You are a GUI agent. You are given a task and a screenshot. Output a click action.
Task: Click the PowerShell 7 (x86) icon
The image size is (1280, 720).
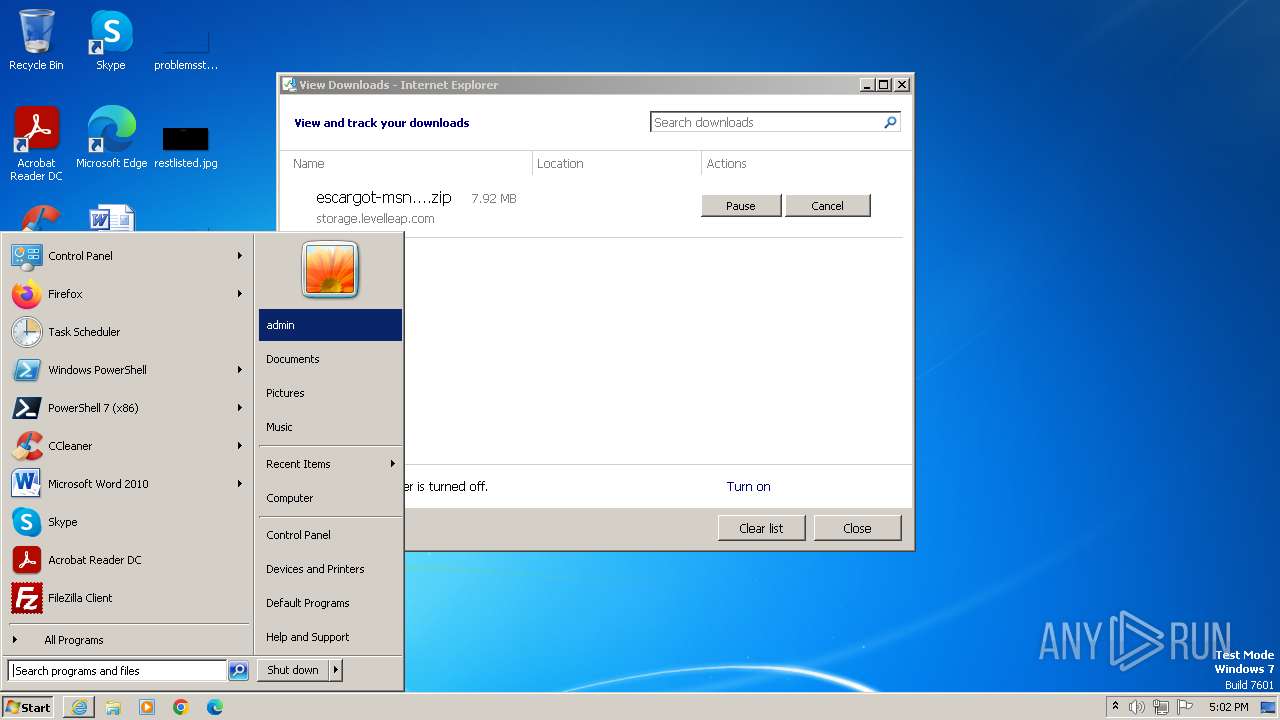coord(26,408)
